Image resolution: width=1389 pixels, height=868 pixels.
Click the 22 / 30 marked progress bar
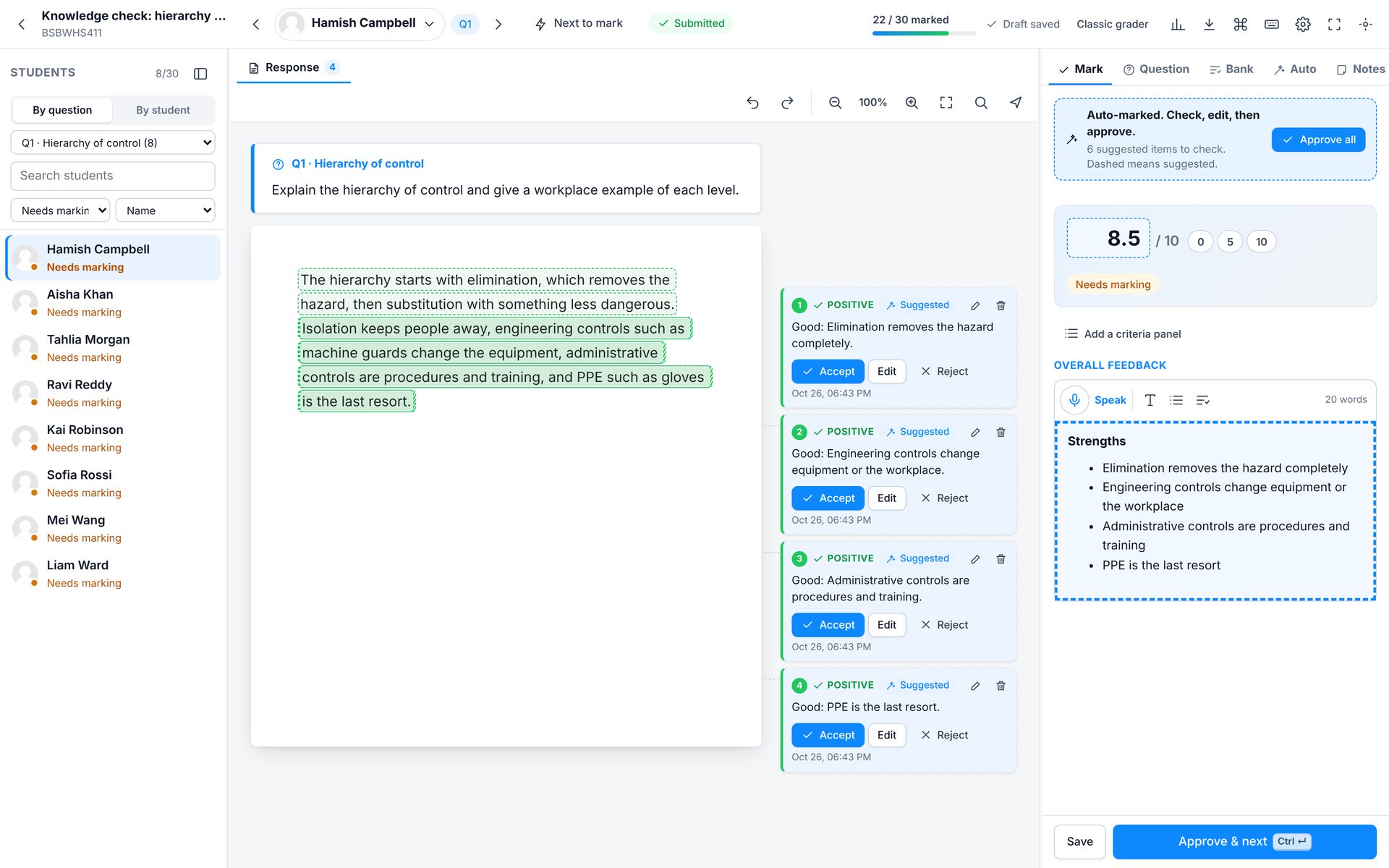[x=924, y=33]
